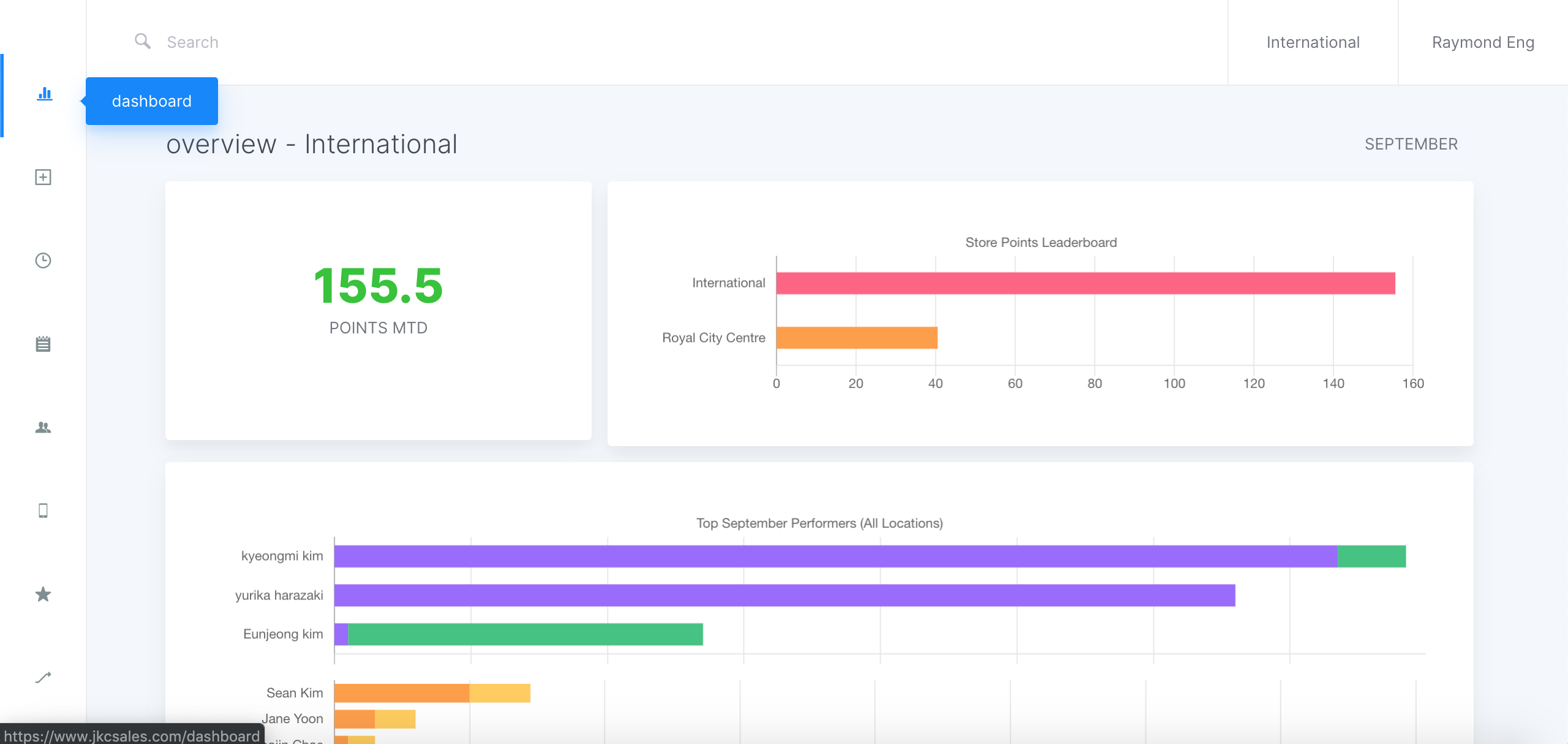Click the Eunjeong kim name label

(283, 634)
